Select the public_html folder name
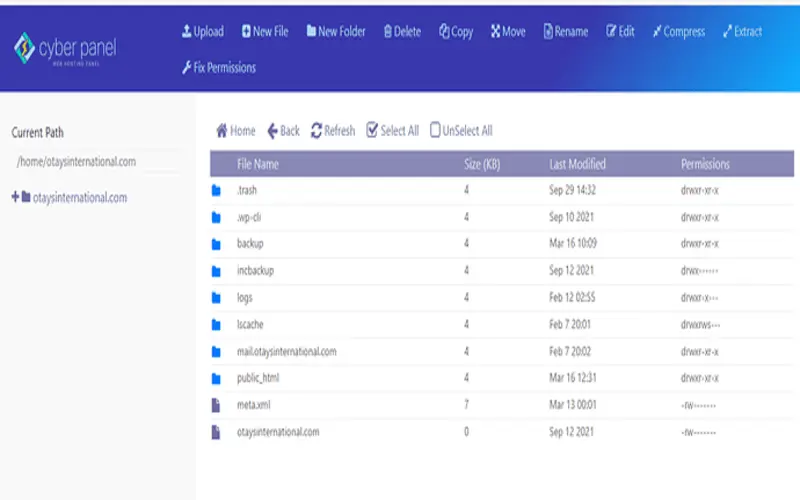The image size is (800, 500). click(x=258, y=378)
